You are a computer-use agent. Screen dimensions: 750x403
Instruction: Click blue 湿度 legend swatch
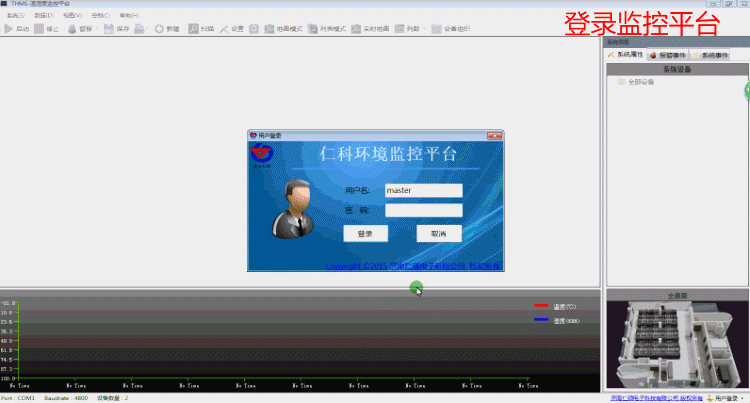(x=541, y=320)
